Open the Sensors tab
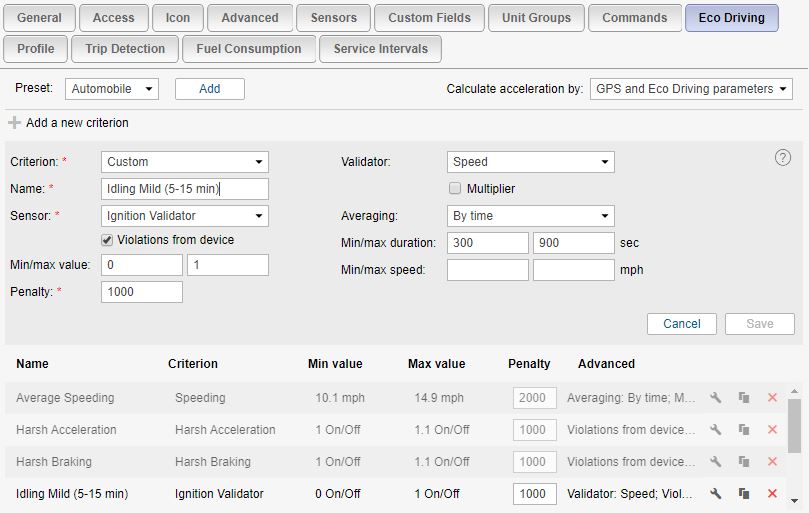Viewport: 809px width, 513px height. (x=334, y=18)
